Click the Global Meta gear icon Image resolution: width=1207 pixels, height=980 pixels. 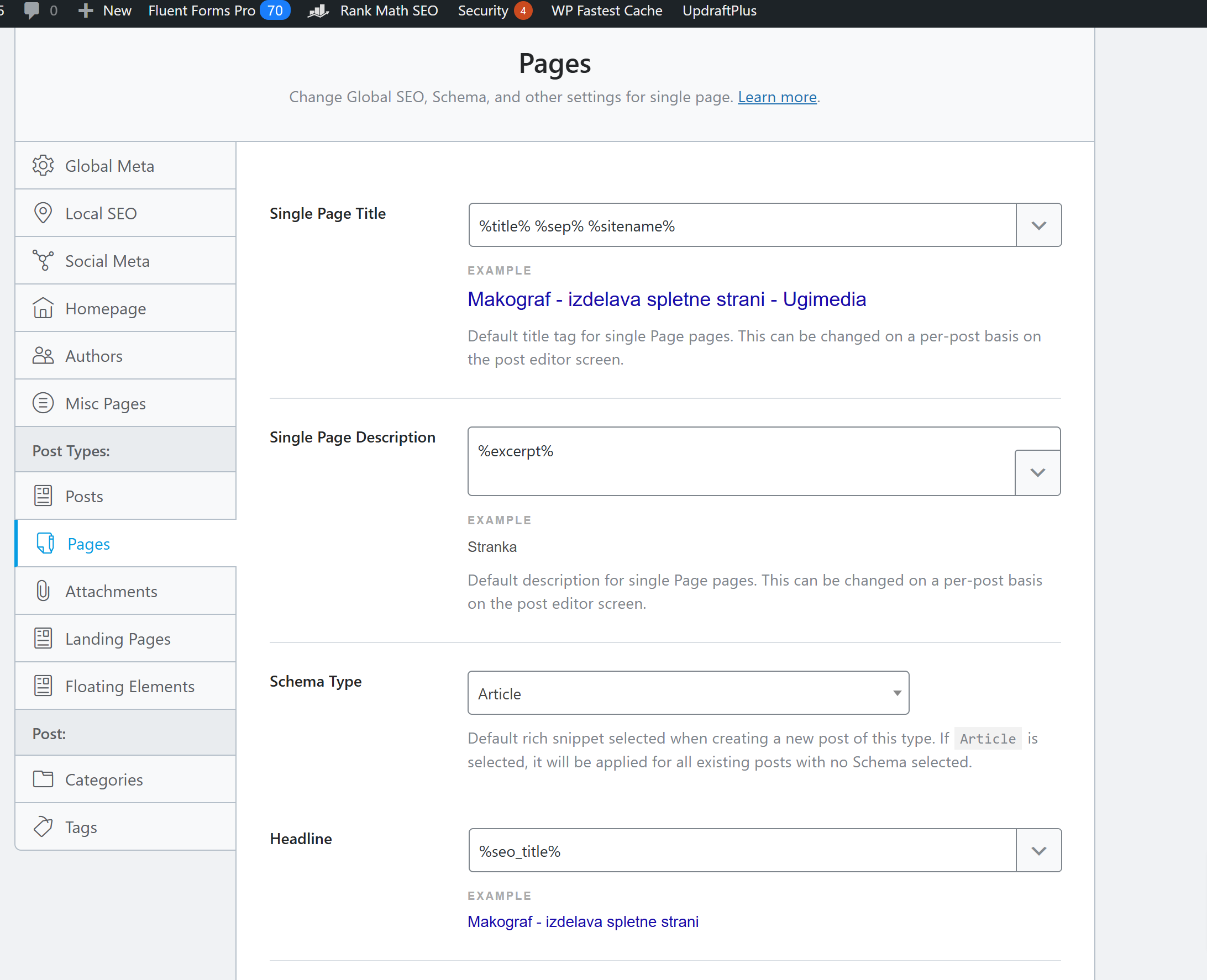43,165
